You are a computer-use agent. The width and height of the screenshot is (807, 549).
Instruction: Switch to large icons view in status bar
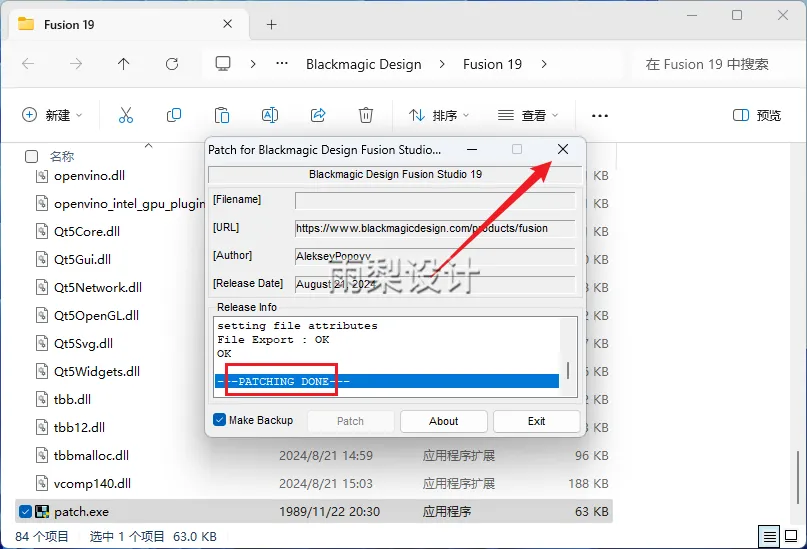point(791,537)
